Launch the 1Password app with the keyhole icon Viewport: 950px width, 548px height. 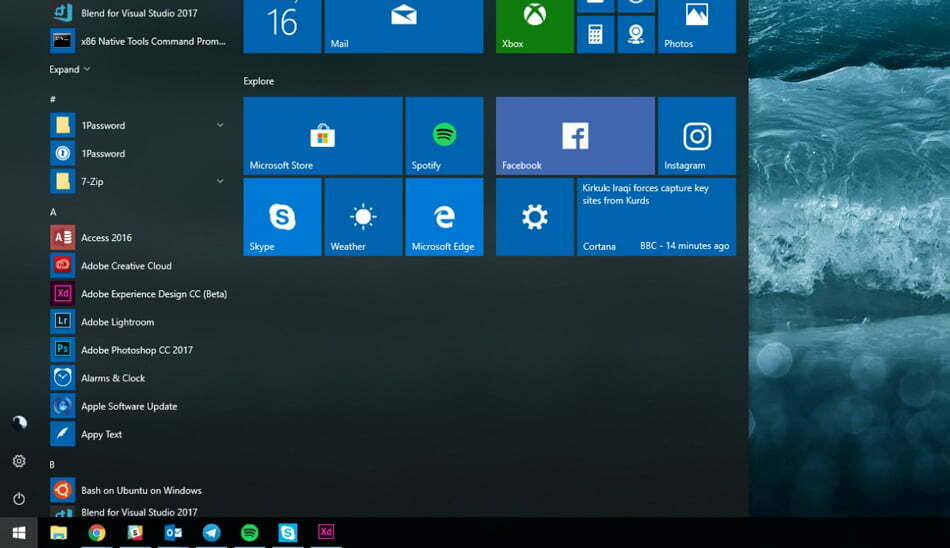[138, 153]
